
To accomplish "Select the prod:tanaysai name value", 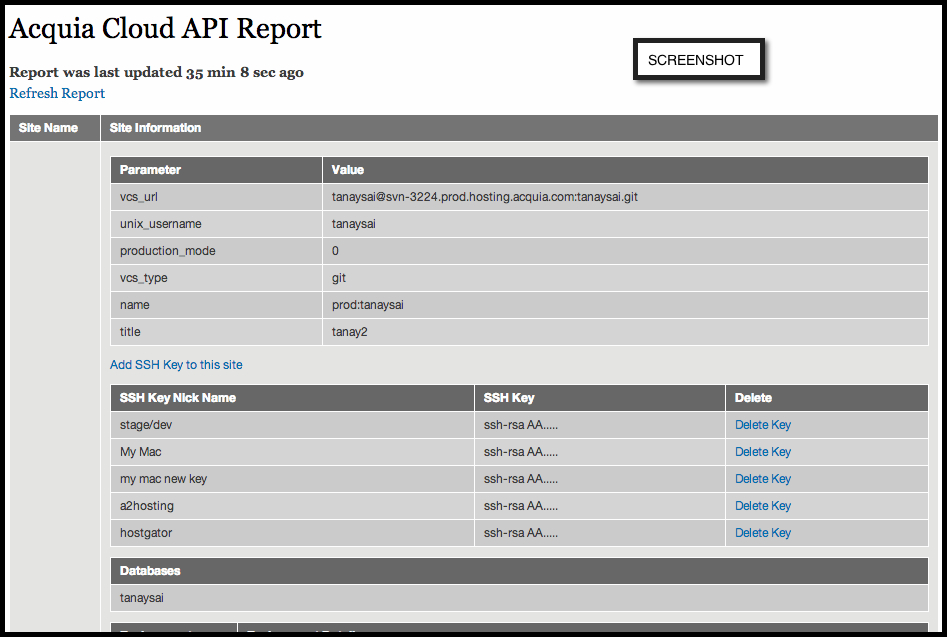I will pyautogui.click(x=367, y=305).
